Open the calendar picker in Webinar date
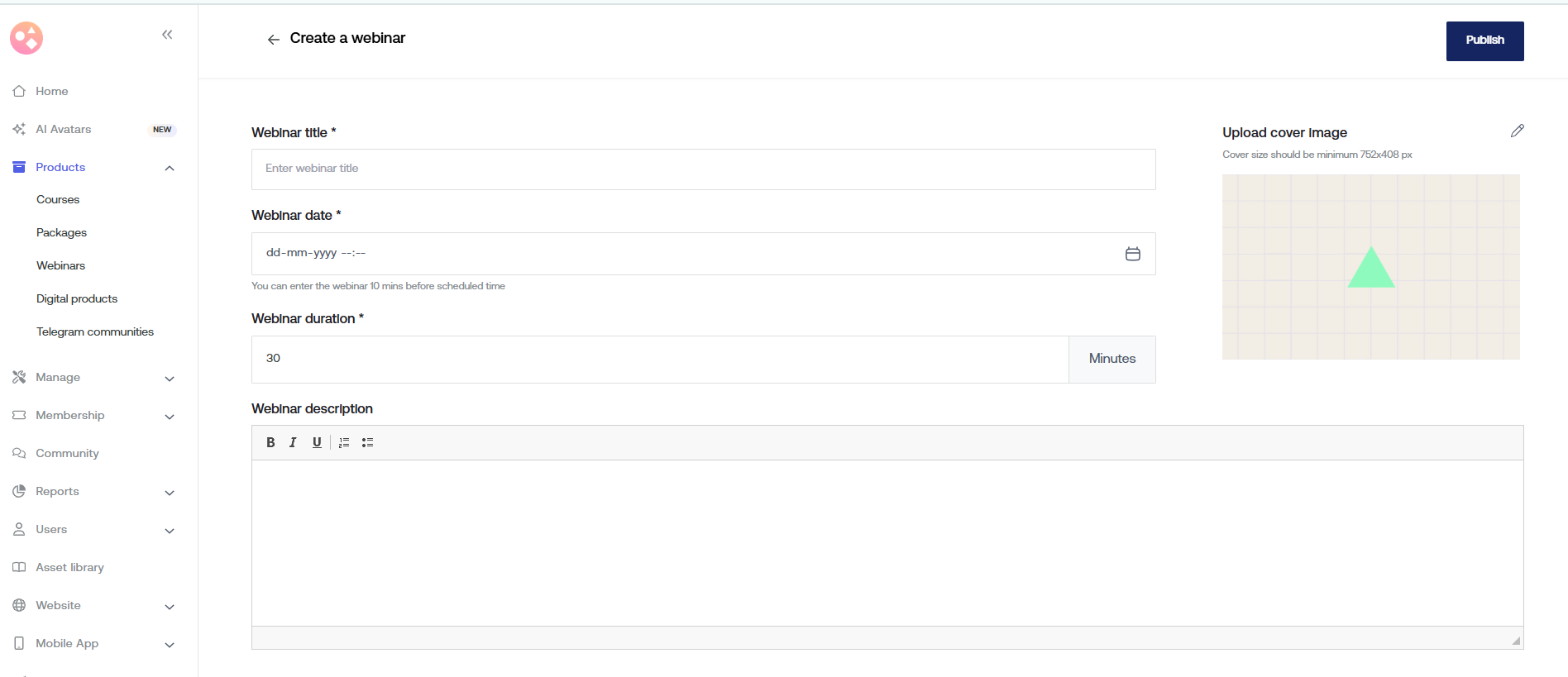 coord(1132,254)
